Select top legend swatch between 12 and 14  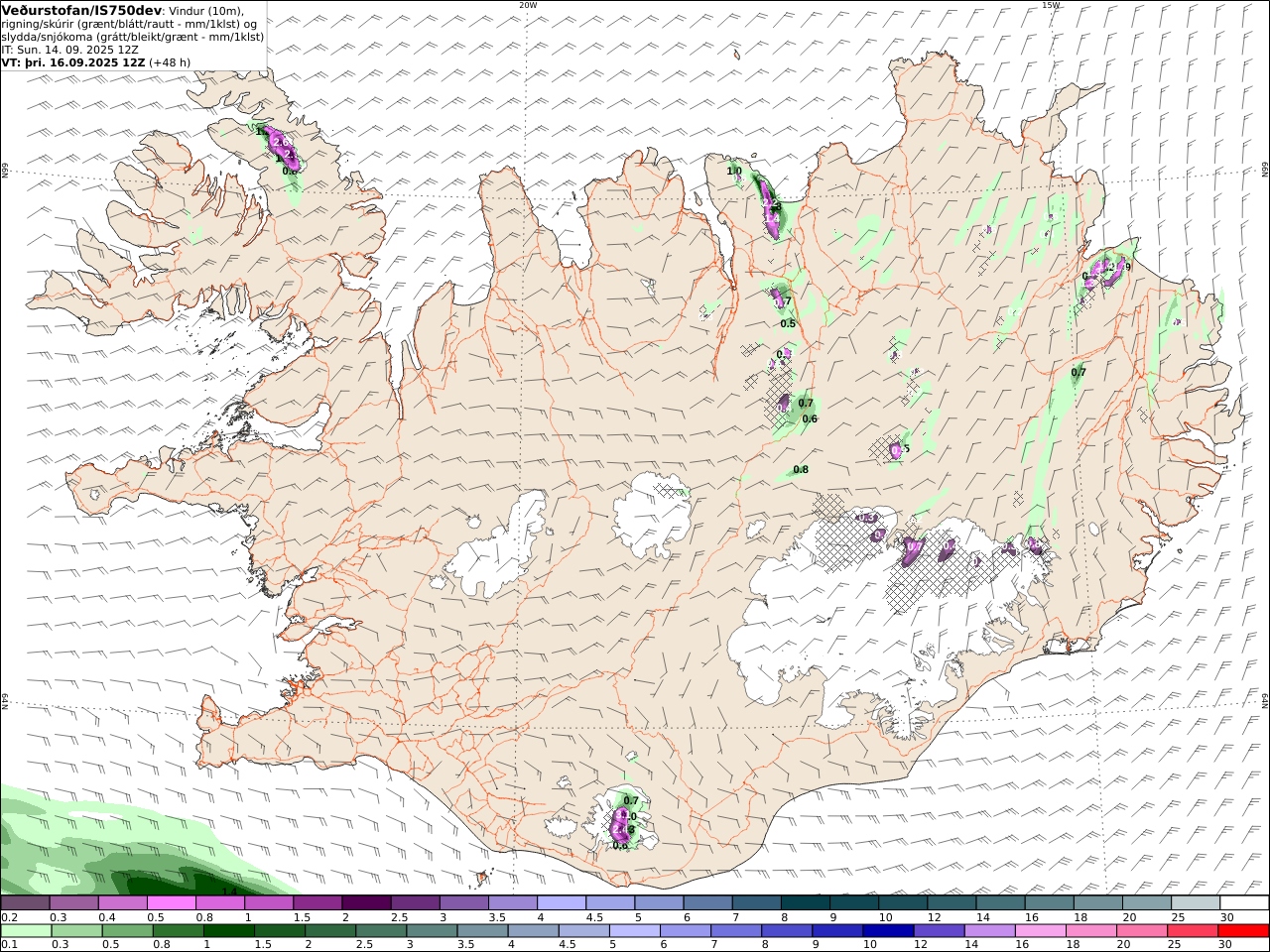click(951, 903)
